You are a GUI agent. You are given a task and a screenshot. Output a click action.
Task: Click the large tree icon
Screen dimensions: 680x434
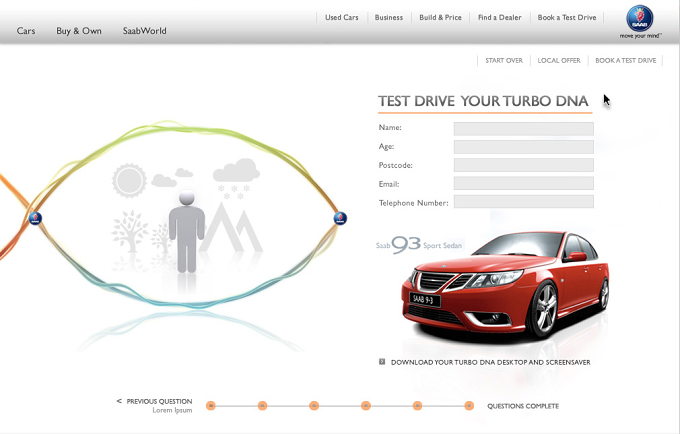point(130,231)
